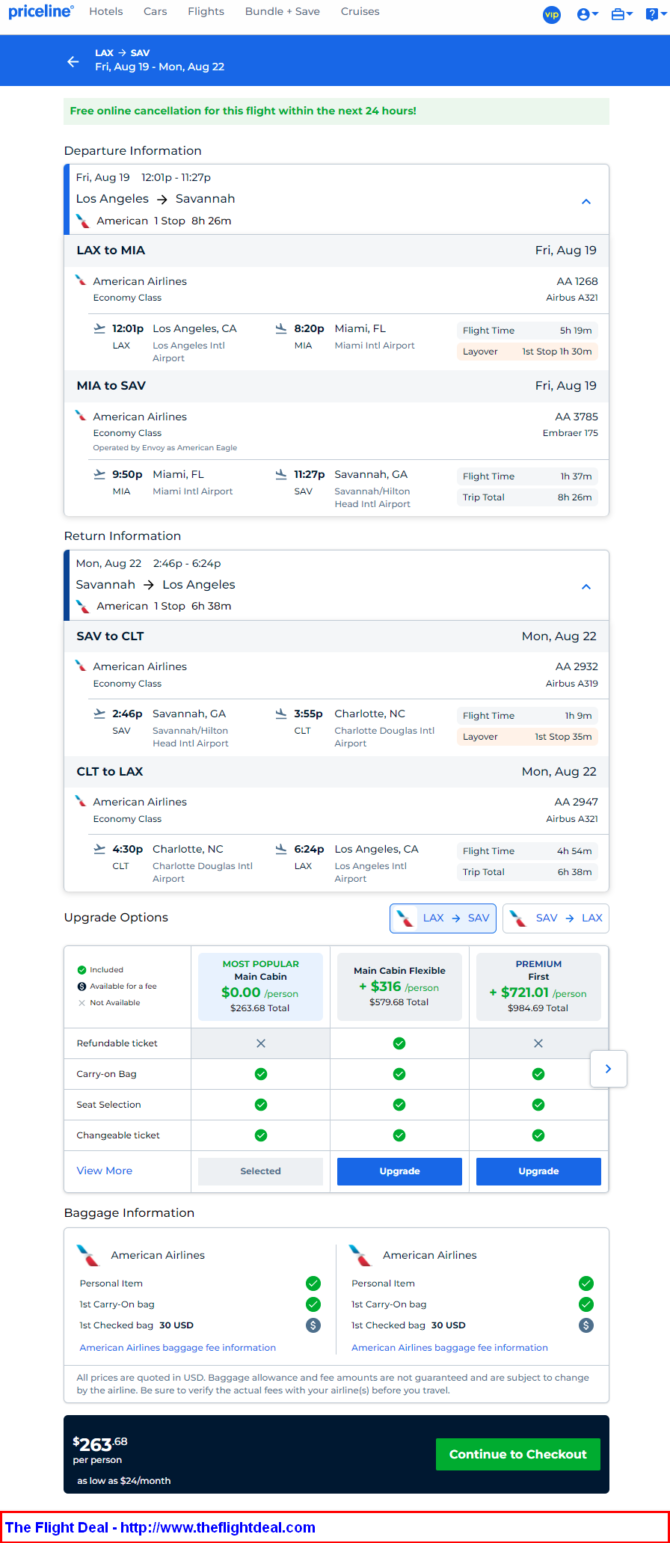This screenshot has width=670, height=1543.
Task: Click the Main Cabin Flexible Changeable ticket checkmark
Action: [399, 1135]
